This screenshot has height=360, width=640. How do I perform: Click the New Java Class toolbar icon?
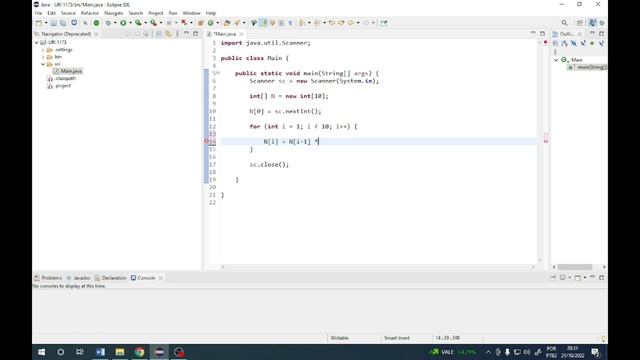pos(211,23)
